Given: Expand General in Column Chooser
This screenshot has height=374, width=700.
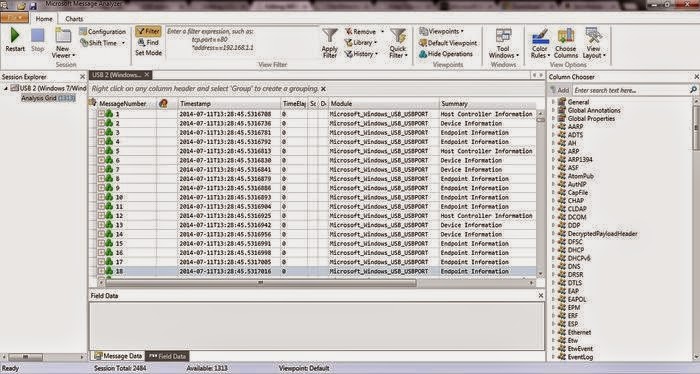Looking at the screenshot, I should (554, 102).
